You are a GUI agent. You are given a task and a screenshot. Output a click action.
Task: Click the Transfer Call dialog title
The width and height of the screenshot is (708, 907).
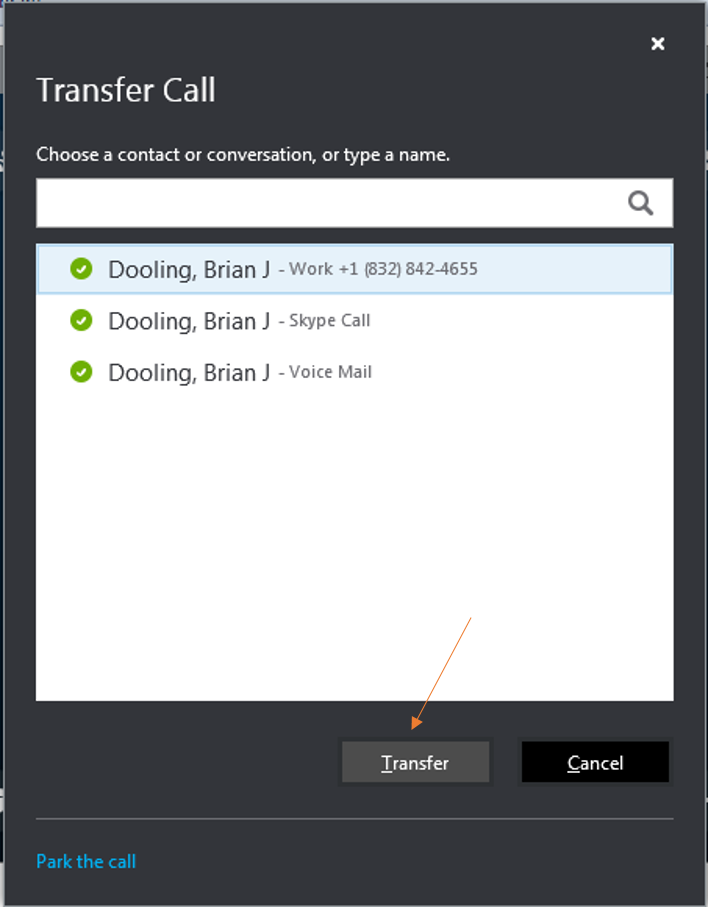pos(126,90)
